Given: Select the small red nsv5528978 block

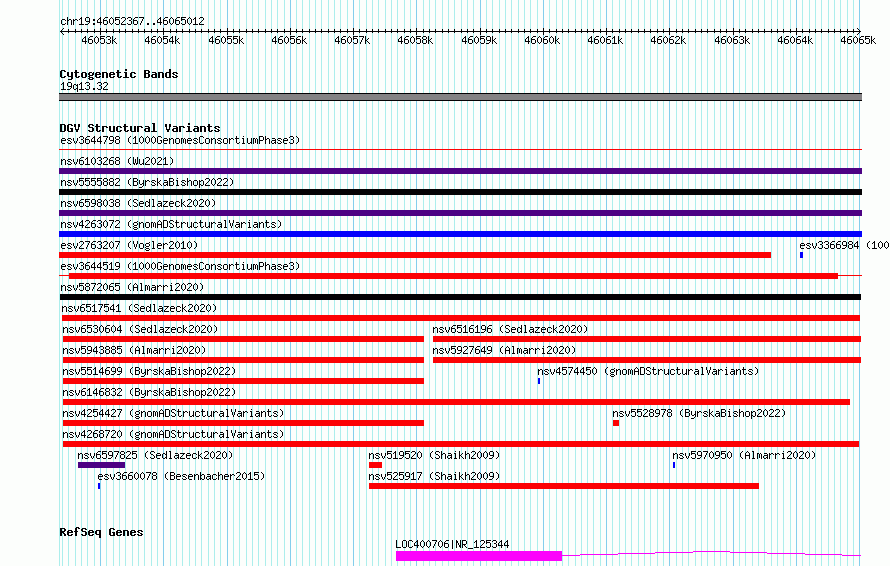Looking at the screenshot, I should (x=616, y=423).
